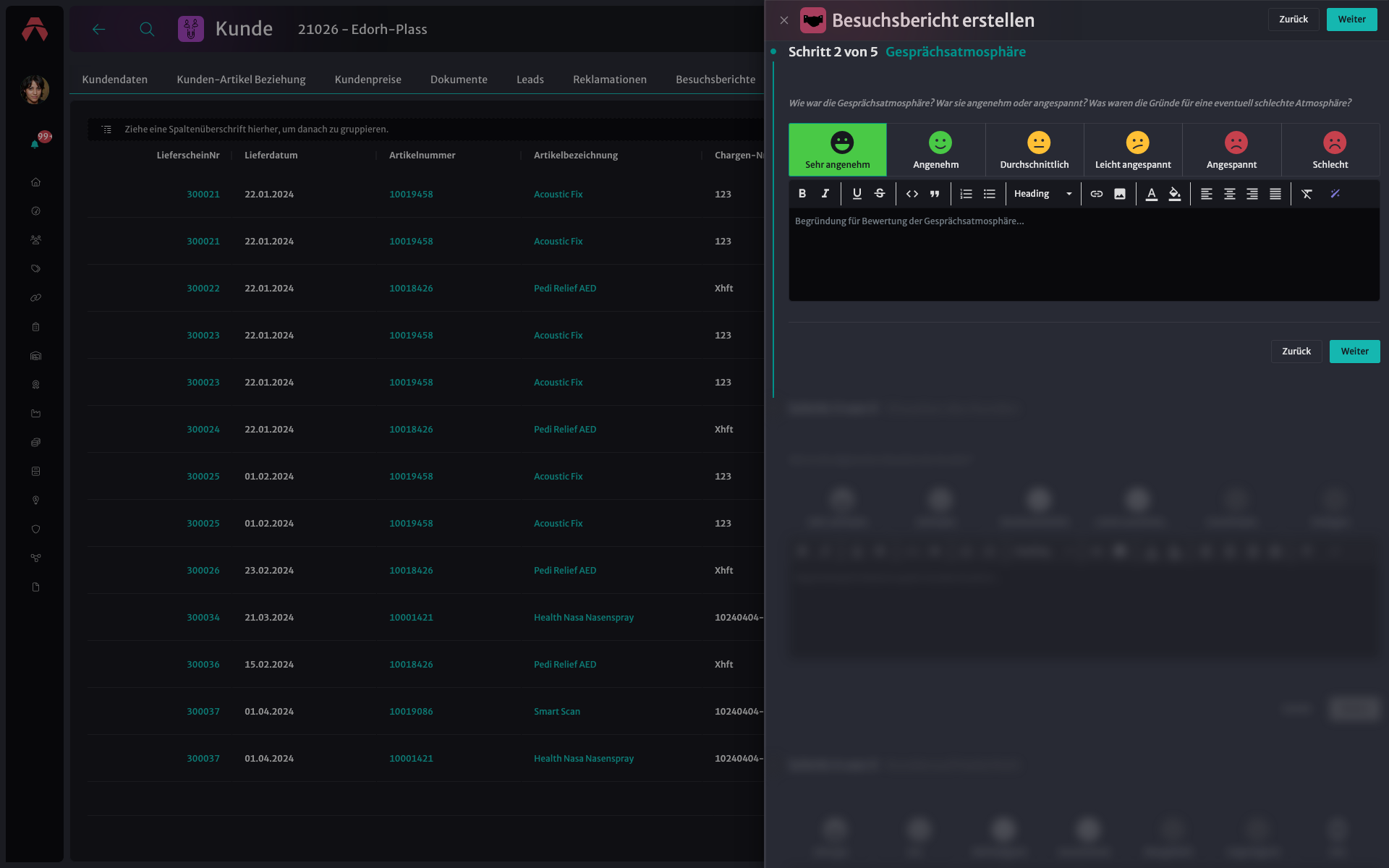Select the 'Leicht angespannt' rating

(1133, 150)
